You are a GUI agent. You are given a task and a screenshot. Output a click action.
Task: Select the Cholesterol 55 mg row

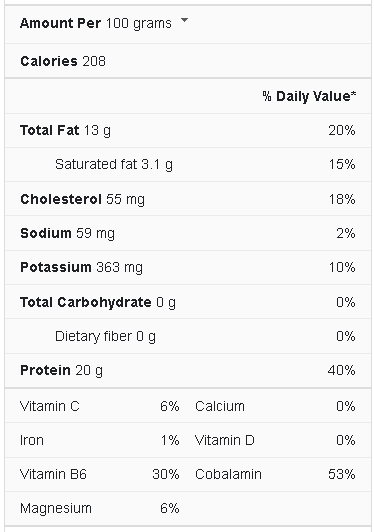[x=188, y=199]
